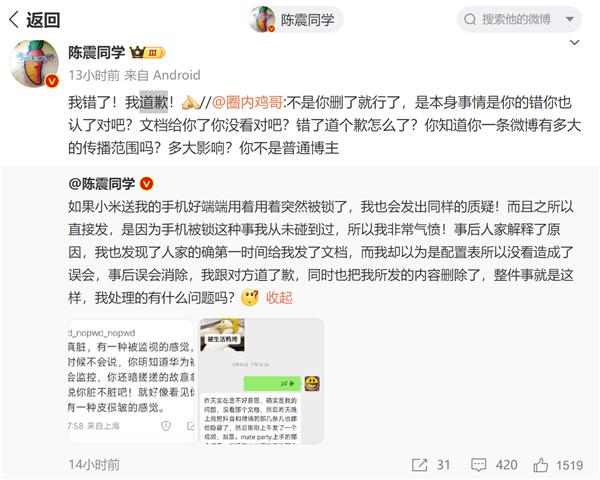Click the repost share icon
This screenshot has width=600, height=480.
click(419, 465)
